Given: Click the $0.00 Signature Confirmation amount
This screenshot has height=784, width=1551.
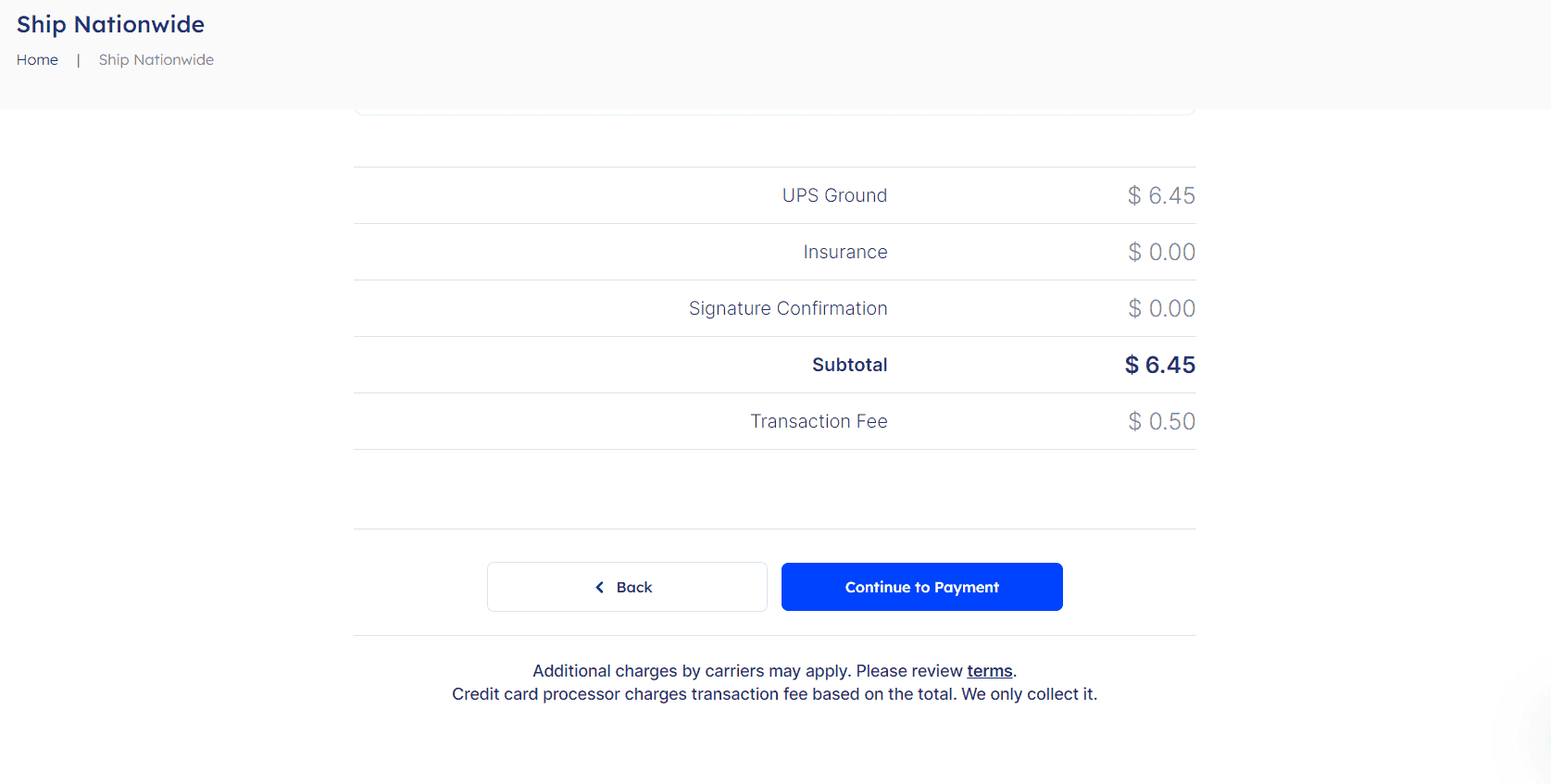Looking at the screenshot, I should (1161, 308).
